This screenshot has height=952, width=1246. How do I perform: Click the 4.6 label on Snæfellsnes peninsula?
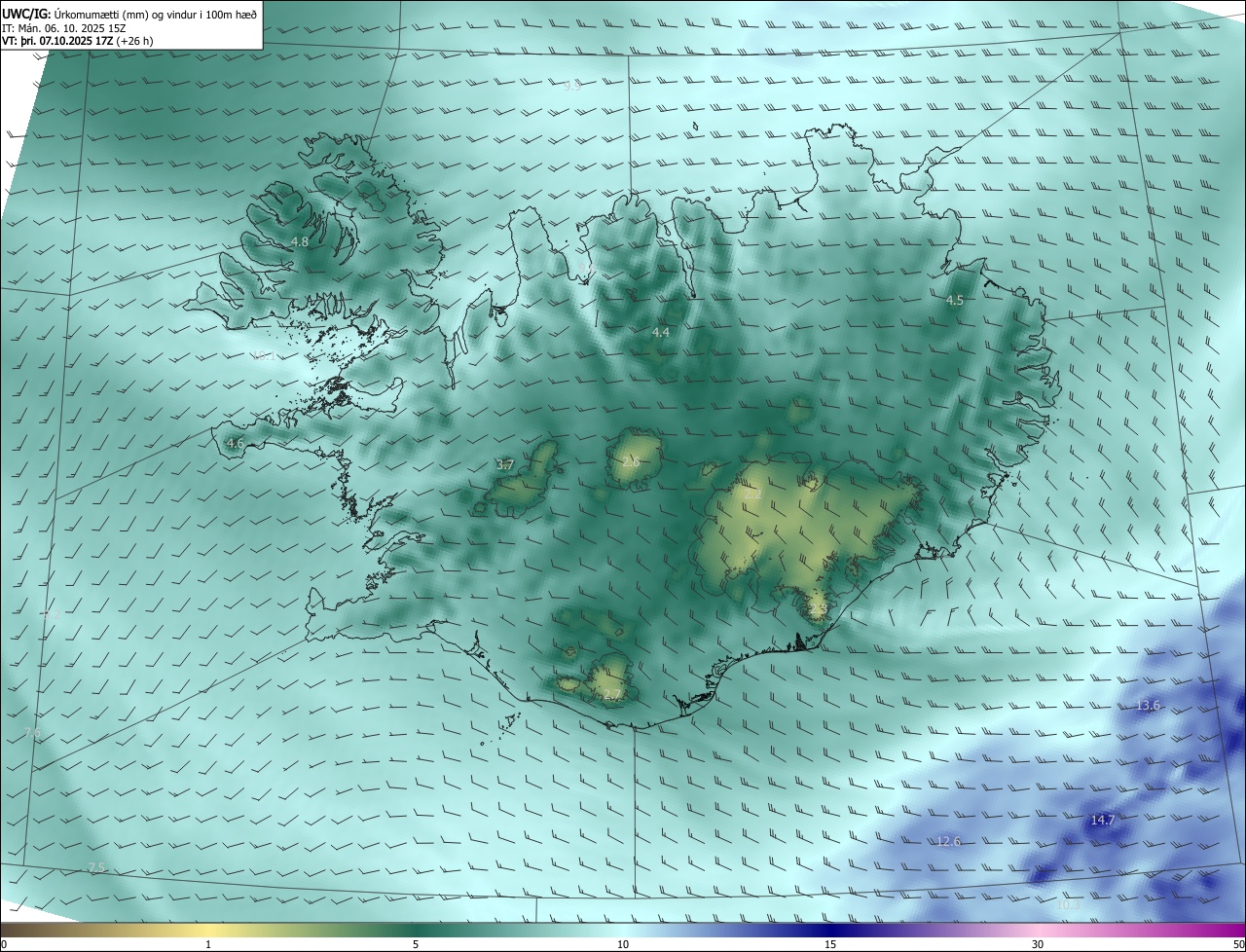tap(235, 443)
